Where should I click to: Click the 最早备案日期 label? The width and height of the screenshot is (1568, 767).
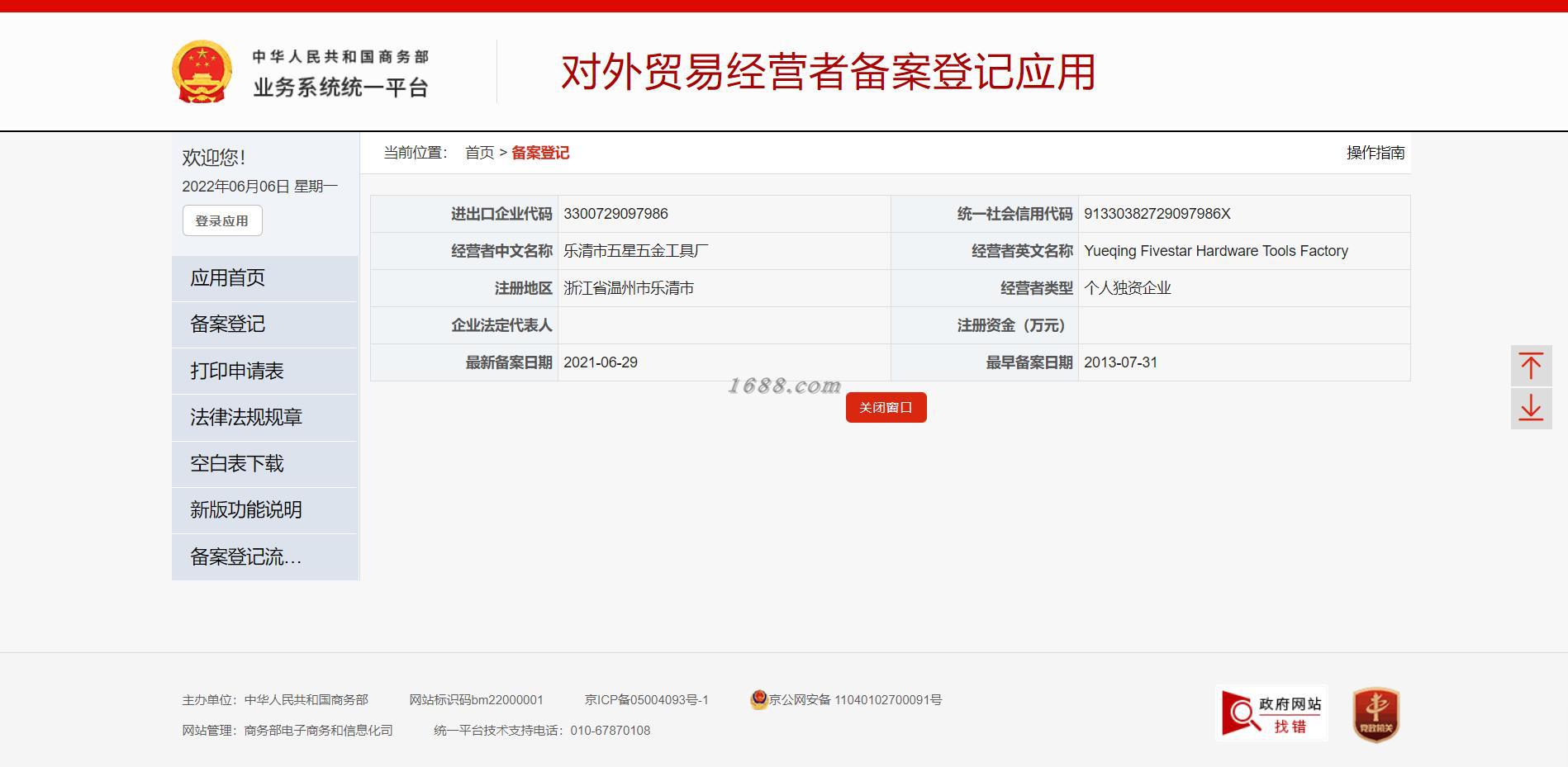[x=1029, y=362]
